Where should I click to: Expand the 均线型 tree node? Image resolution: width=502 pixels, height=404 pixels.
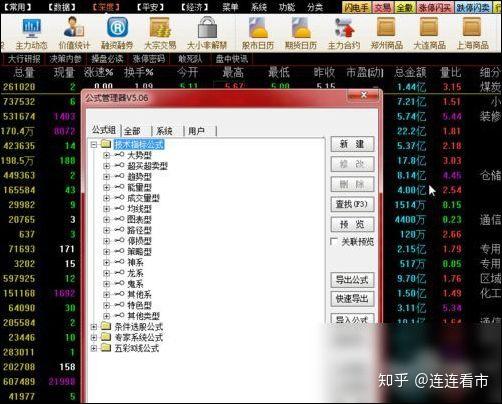[x=106, y=209]
